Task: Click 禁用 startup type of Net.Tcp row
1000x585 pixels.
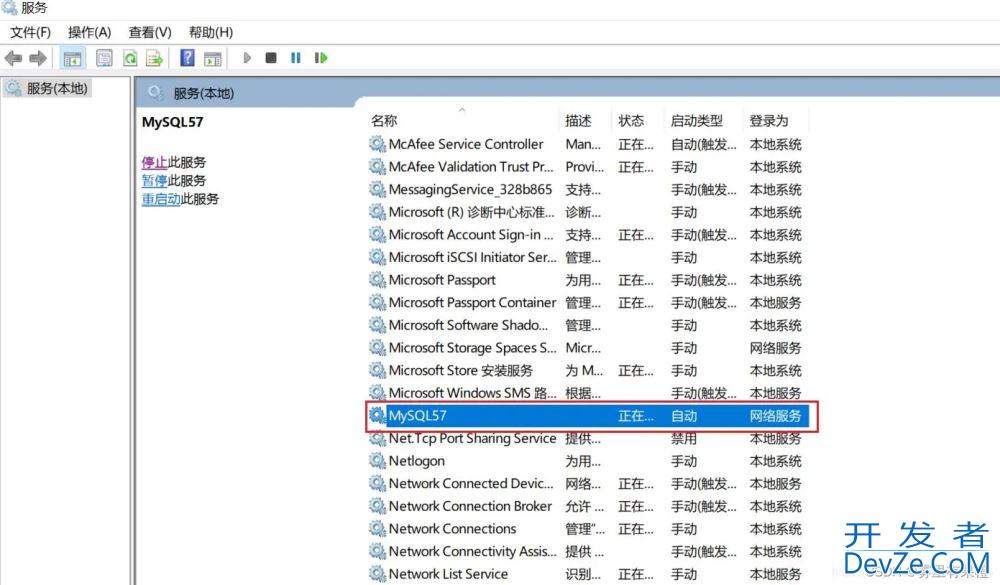Action: click(683, 438)
